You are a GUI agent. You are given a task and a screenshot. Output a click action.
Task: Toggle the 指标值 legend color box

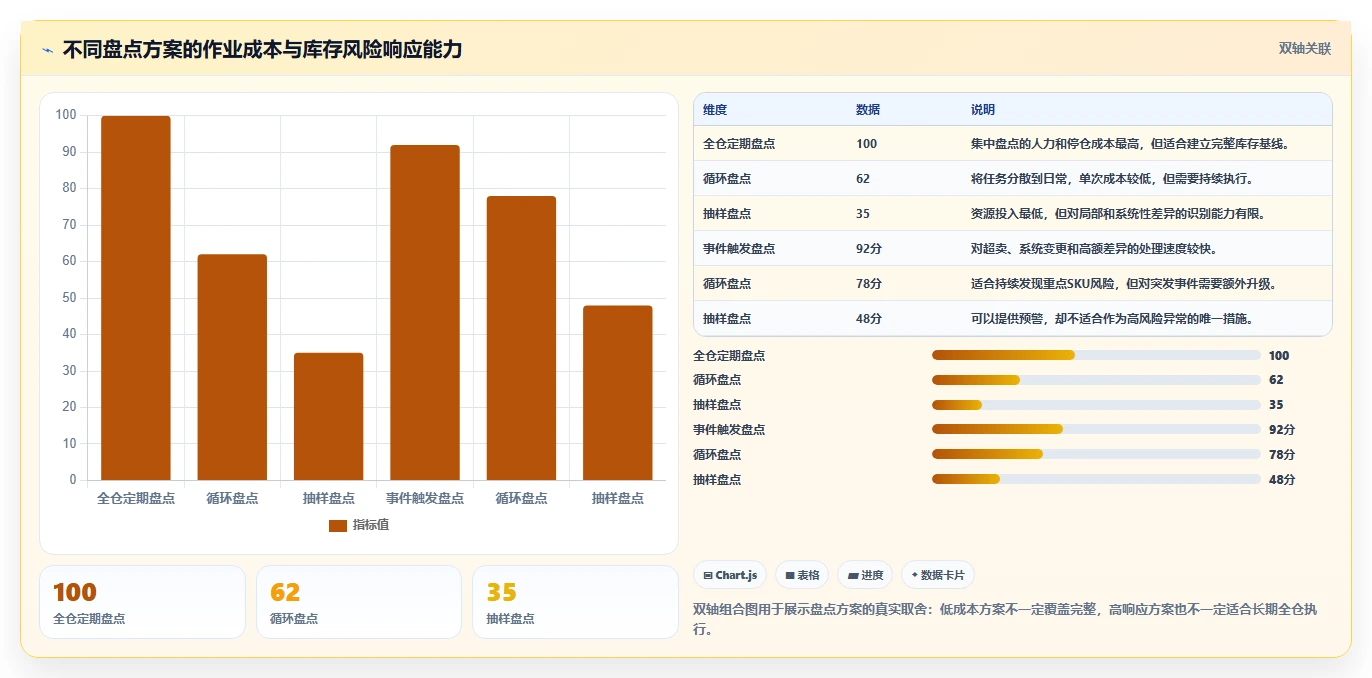[x=338, y=525]
